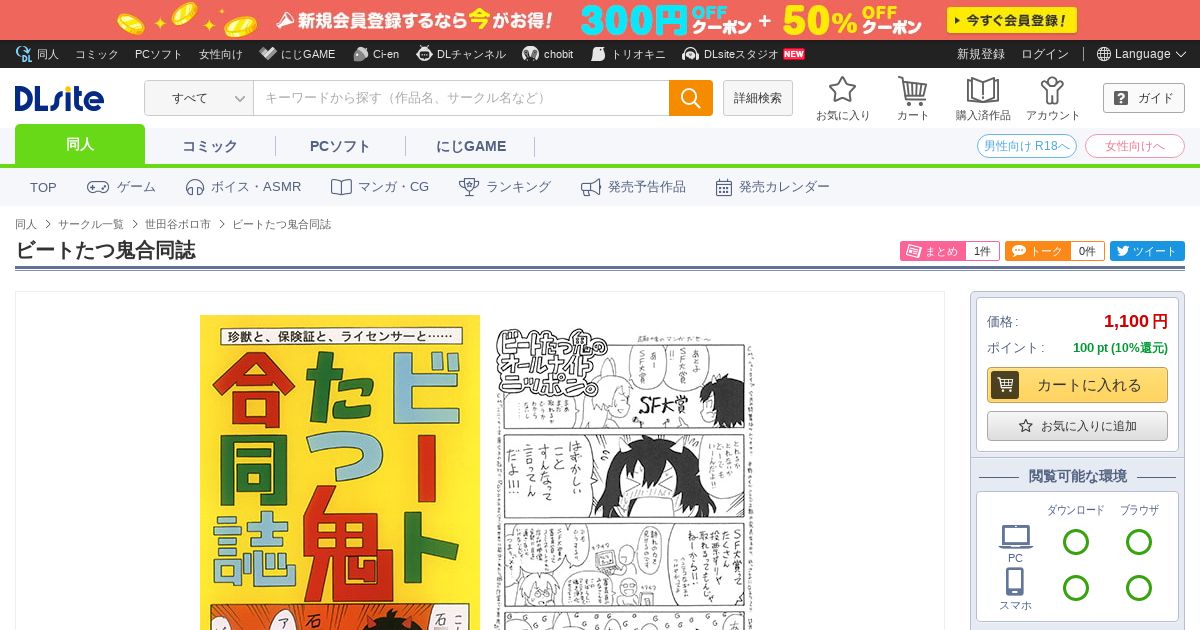Click the にじGAME link in top bar
This screenshot has height=630, width=1200.
(297, 54)
